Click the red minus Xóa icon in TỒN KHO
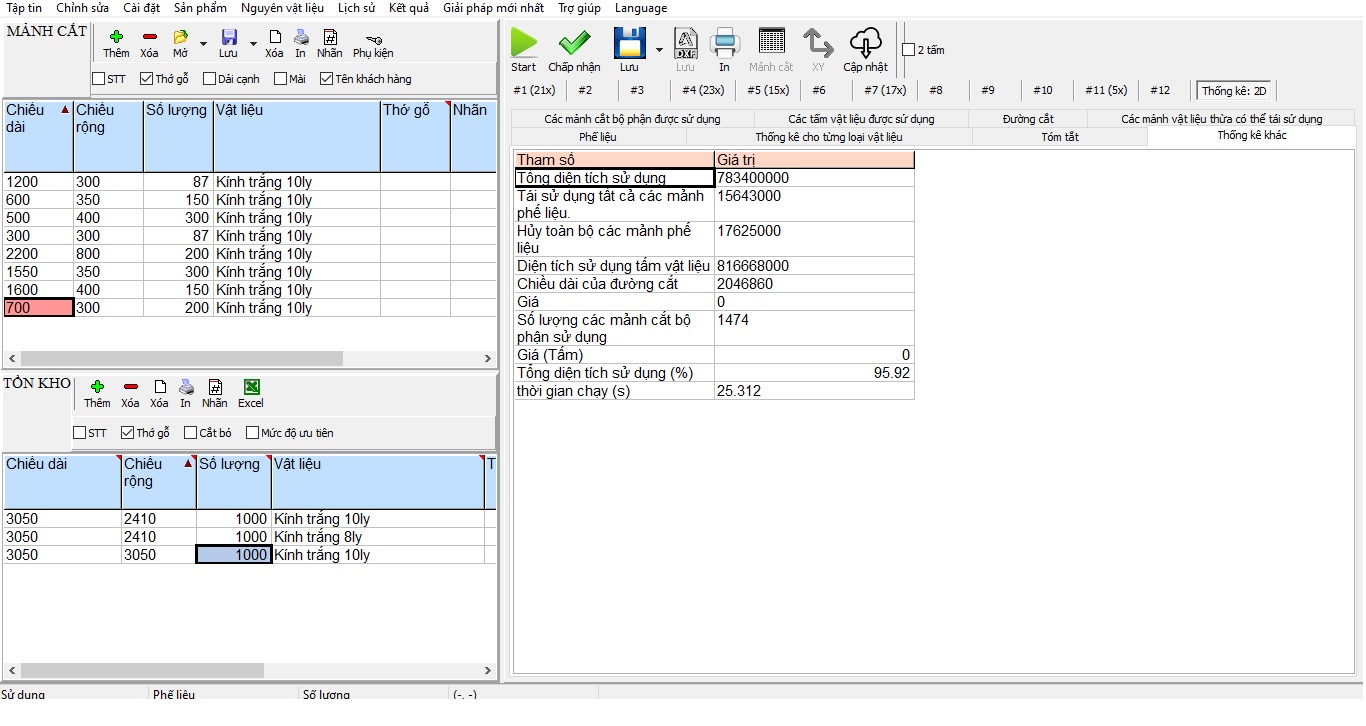1366x726 pixels. [x=130, y=387]
